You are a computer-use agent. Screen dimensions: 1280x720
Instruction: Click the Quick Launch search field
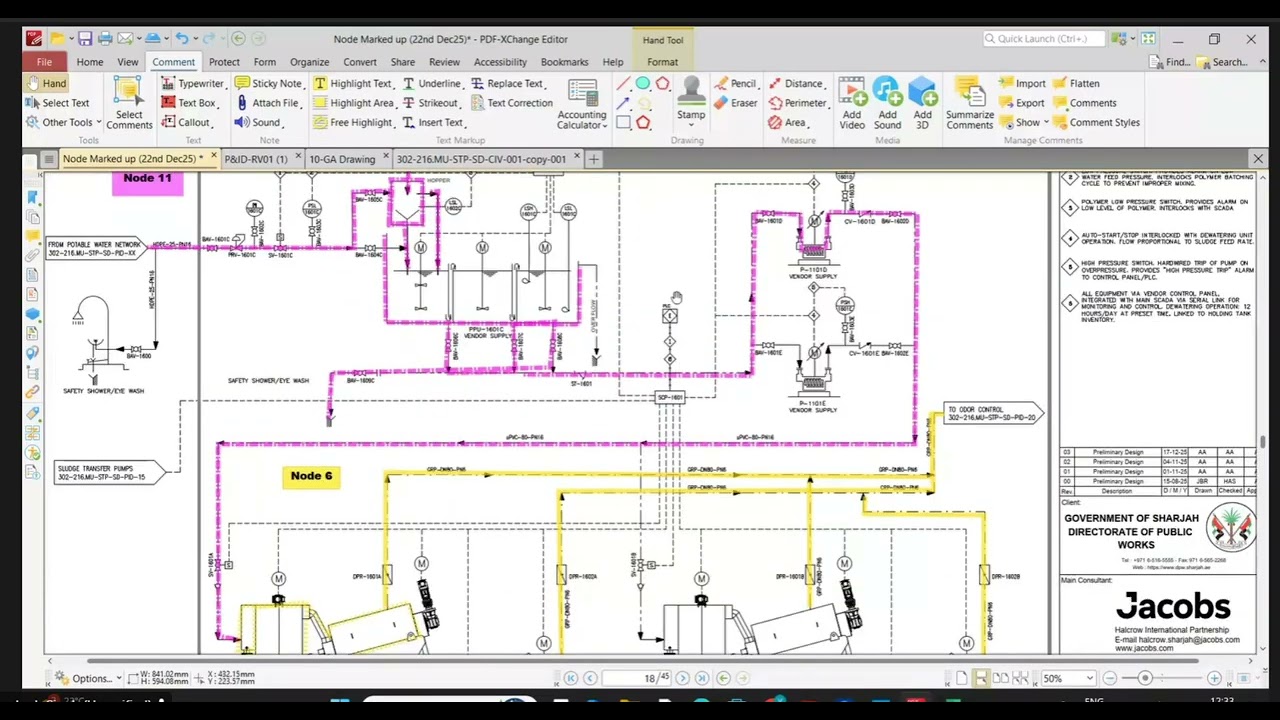click(x=1043, y=39)
